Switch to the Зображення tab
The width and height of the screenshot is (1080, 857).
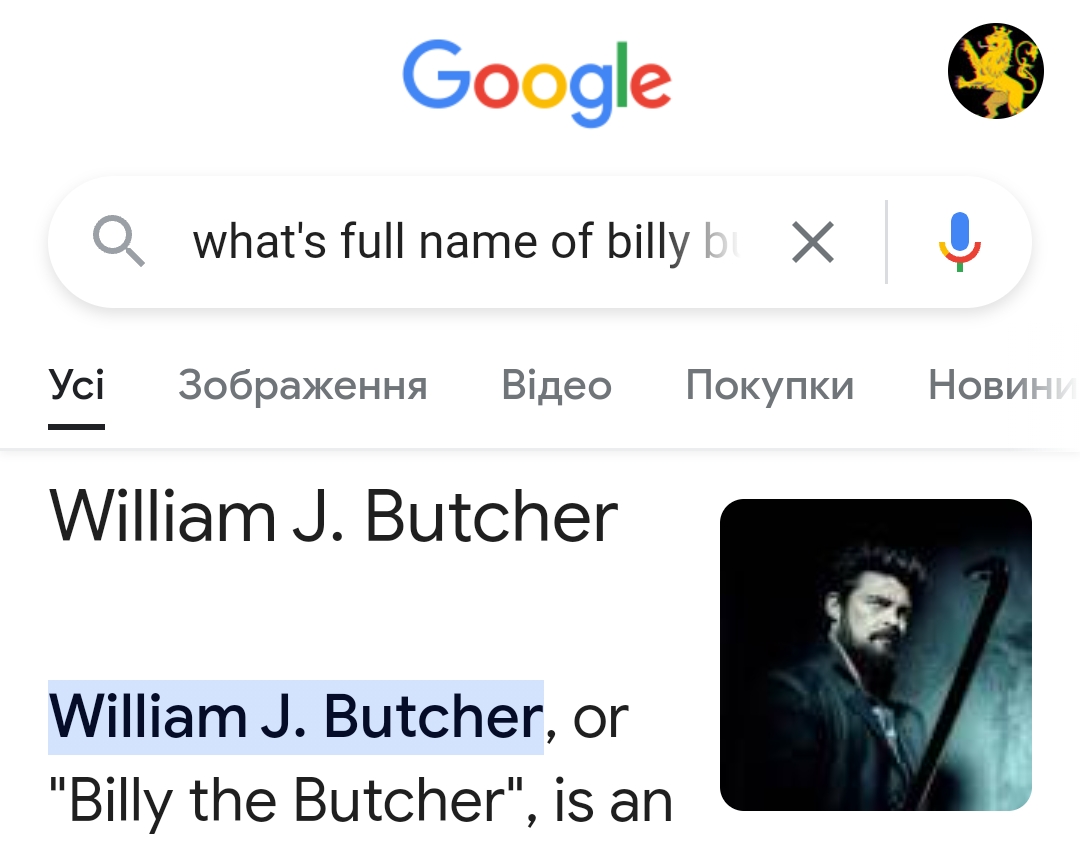point(302,385)
